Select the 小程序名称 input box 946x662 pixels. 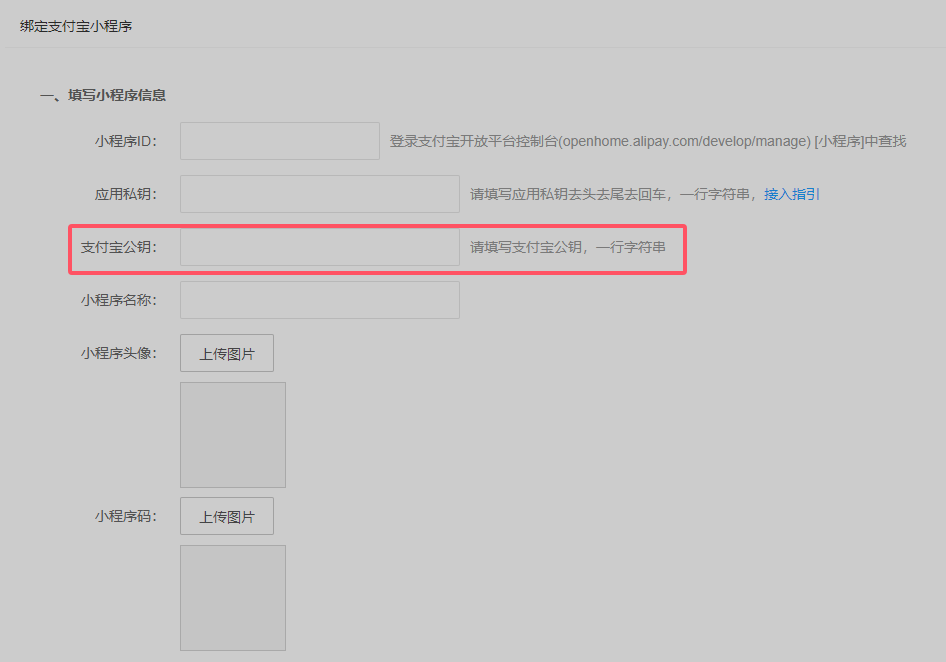(320, 300)
